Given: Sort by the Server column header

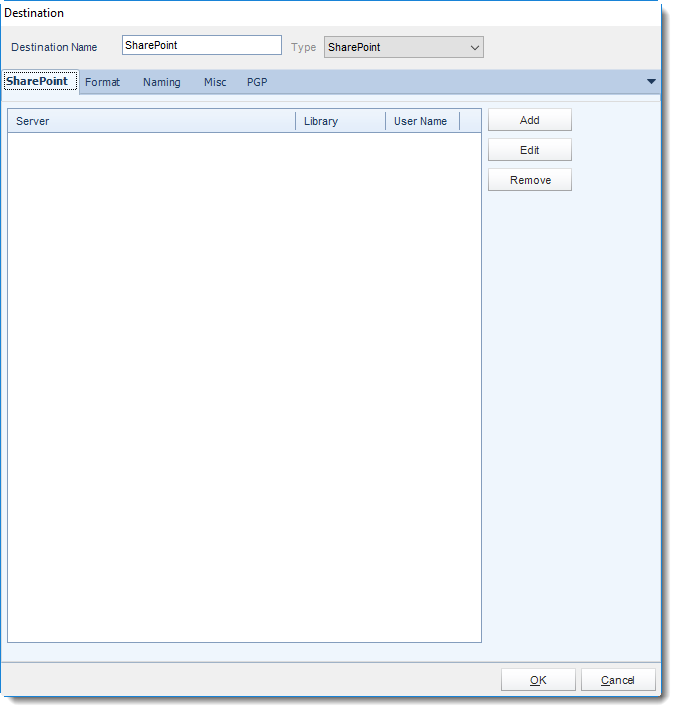Looking at the screenshot, I should [152, 121].
